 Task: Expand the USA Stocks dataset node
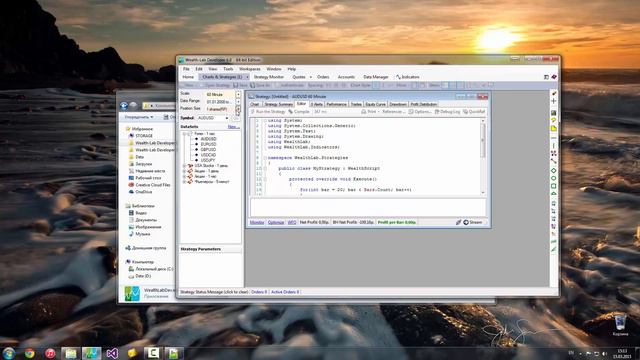click(x=184, y=166)
